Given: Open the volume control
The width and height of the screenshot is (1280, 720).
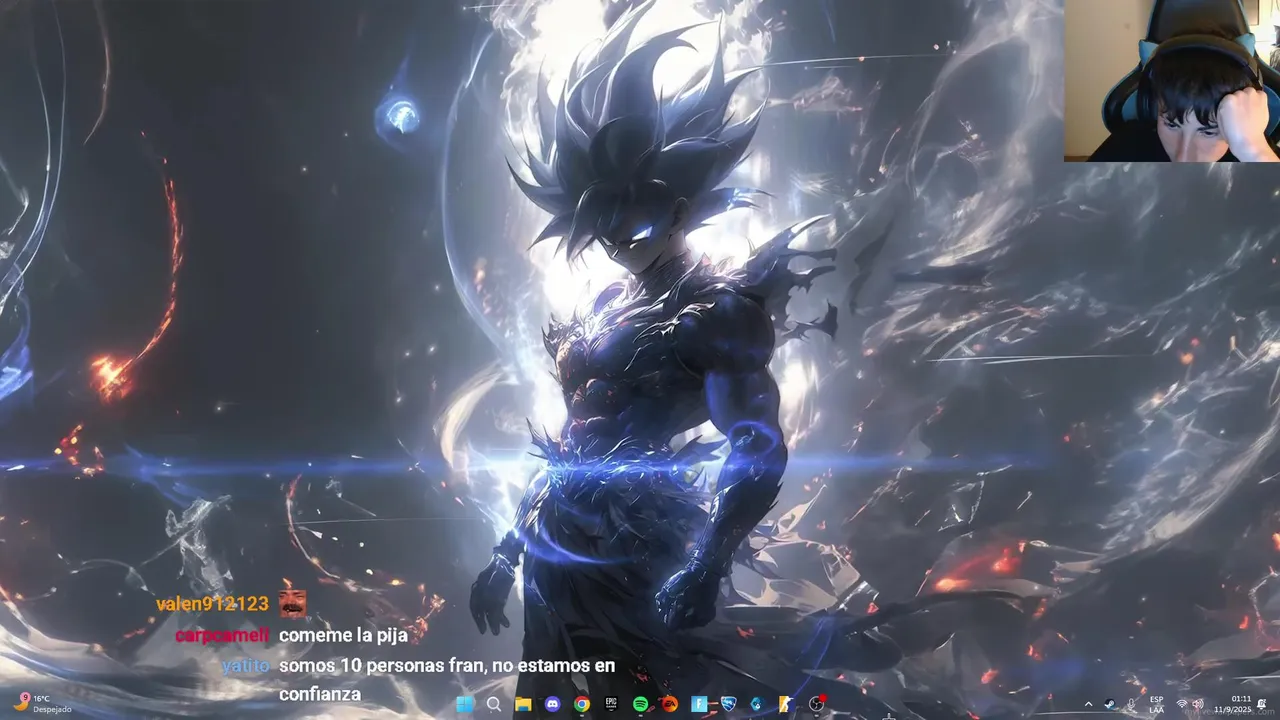Looking at the screenshot, I should [1198, 704].
